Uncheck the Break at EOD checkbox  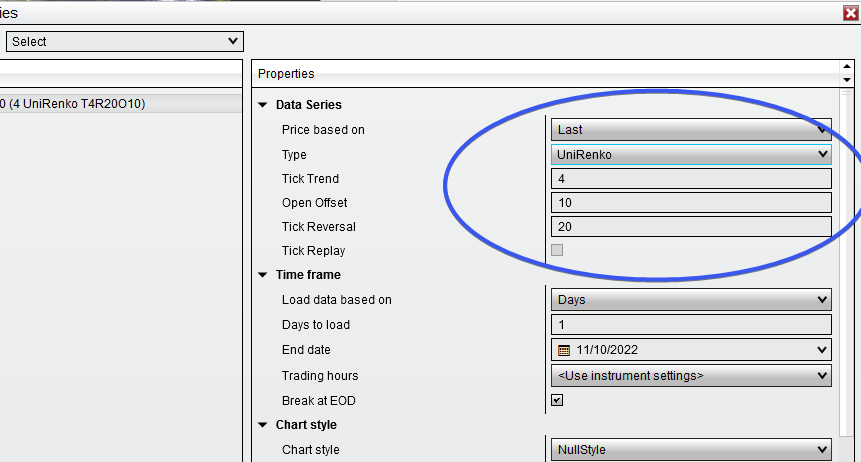pos(557,400)
